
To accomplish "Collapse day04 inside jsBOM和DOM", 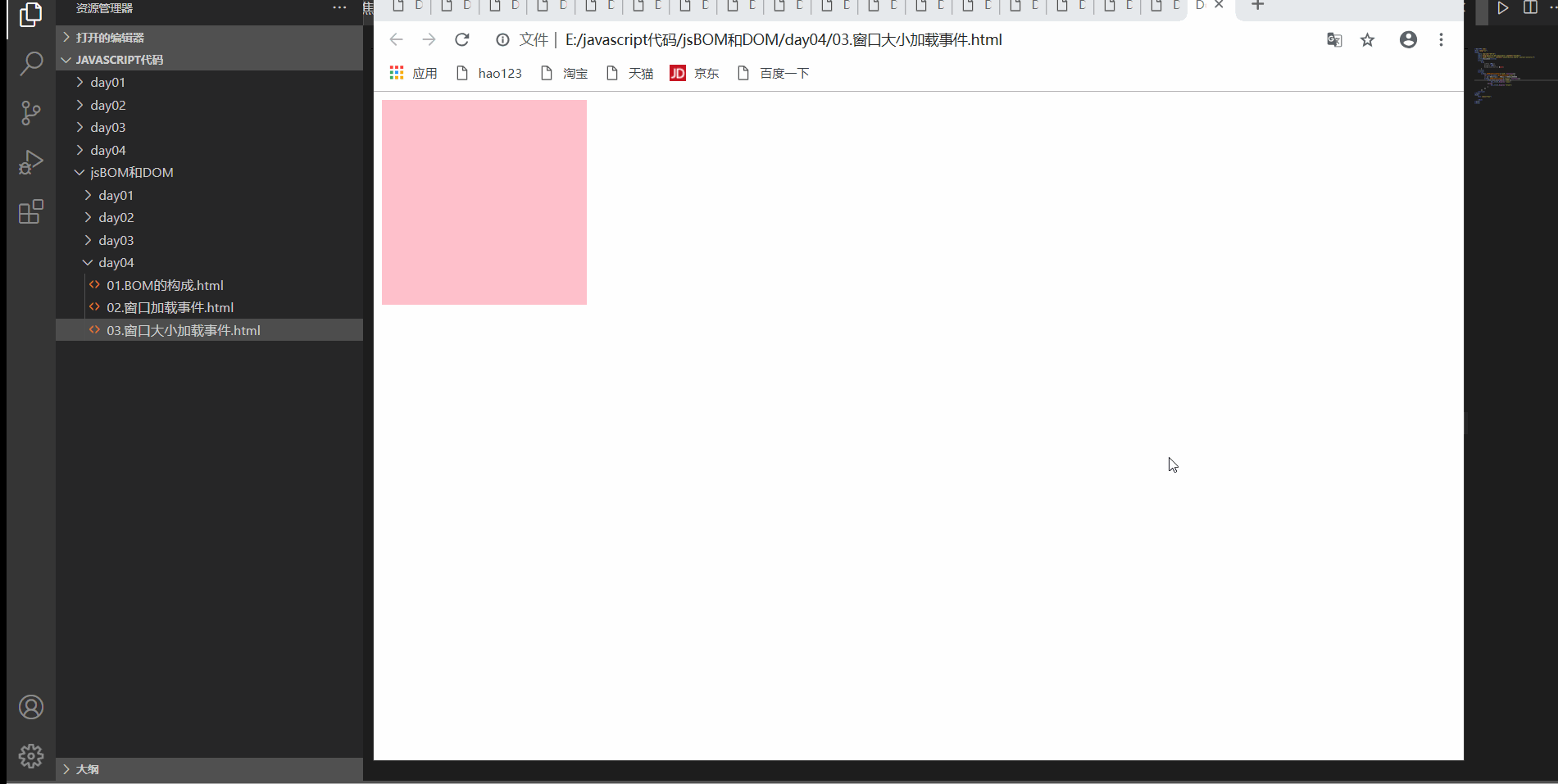I will (x=209, y=262).
